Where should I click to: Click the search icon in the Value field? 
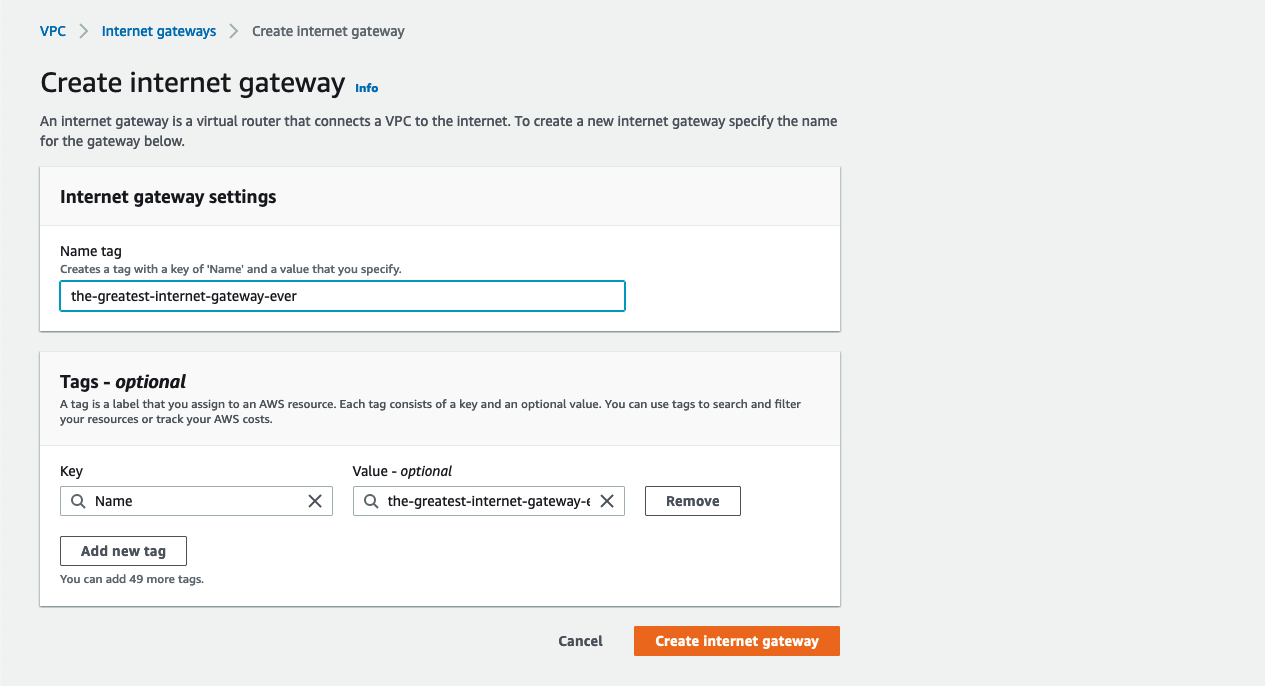[371, 501]
